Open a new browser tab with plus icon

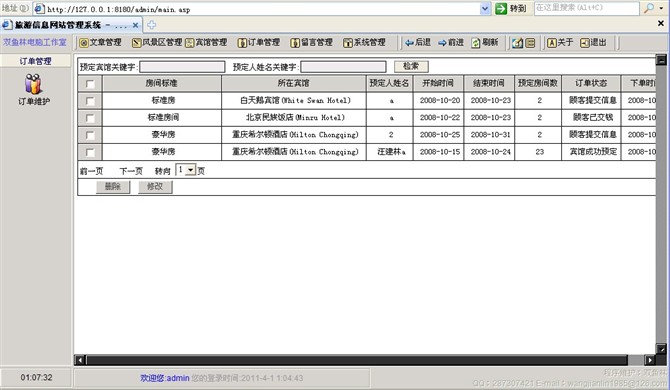tap(151, 25)
